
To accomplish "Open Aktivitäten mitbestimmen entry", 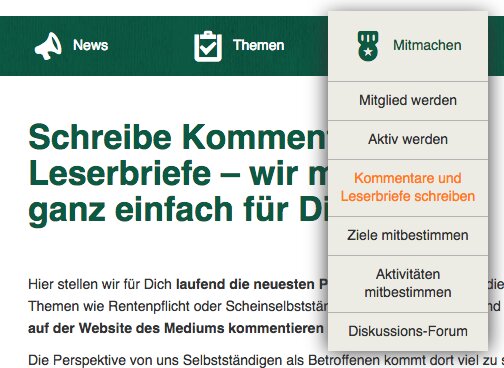I will (x=408, y=284).
